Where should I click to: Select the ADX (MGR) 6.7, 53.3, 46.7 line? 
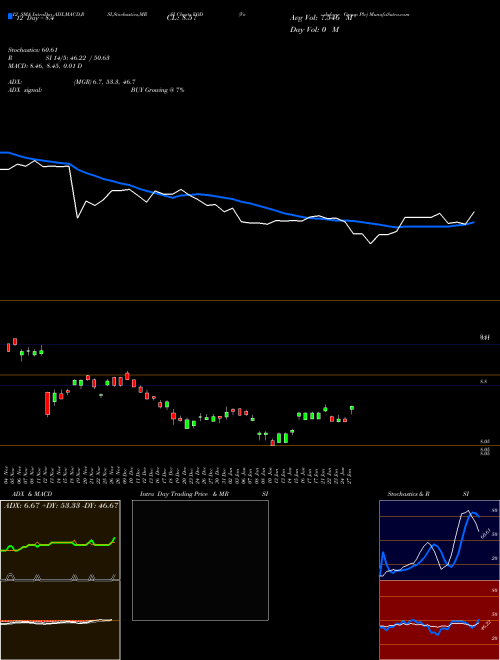pos(72,82)
